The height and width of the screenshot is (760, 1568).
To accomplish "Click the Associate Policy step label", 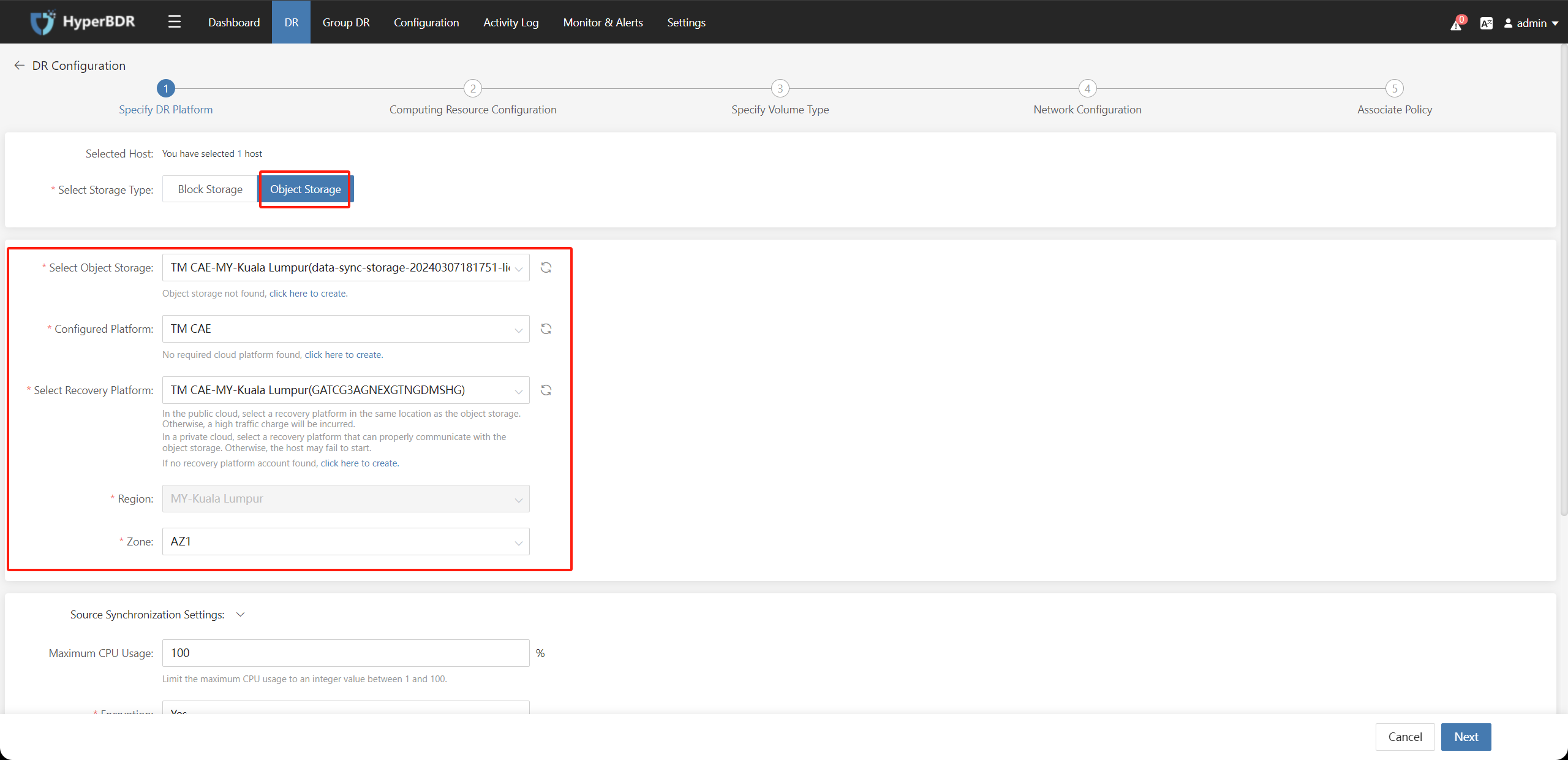I will (1395, 110).
